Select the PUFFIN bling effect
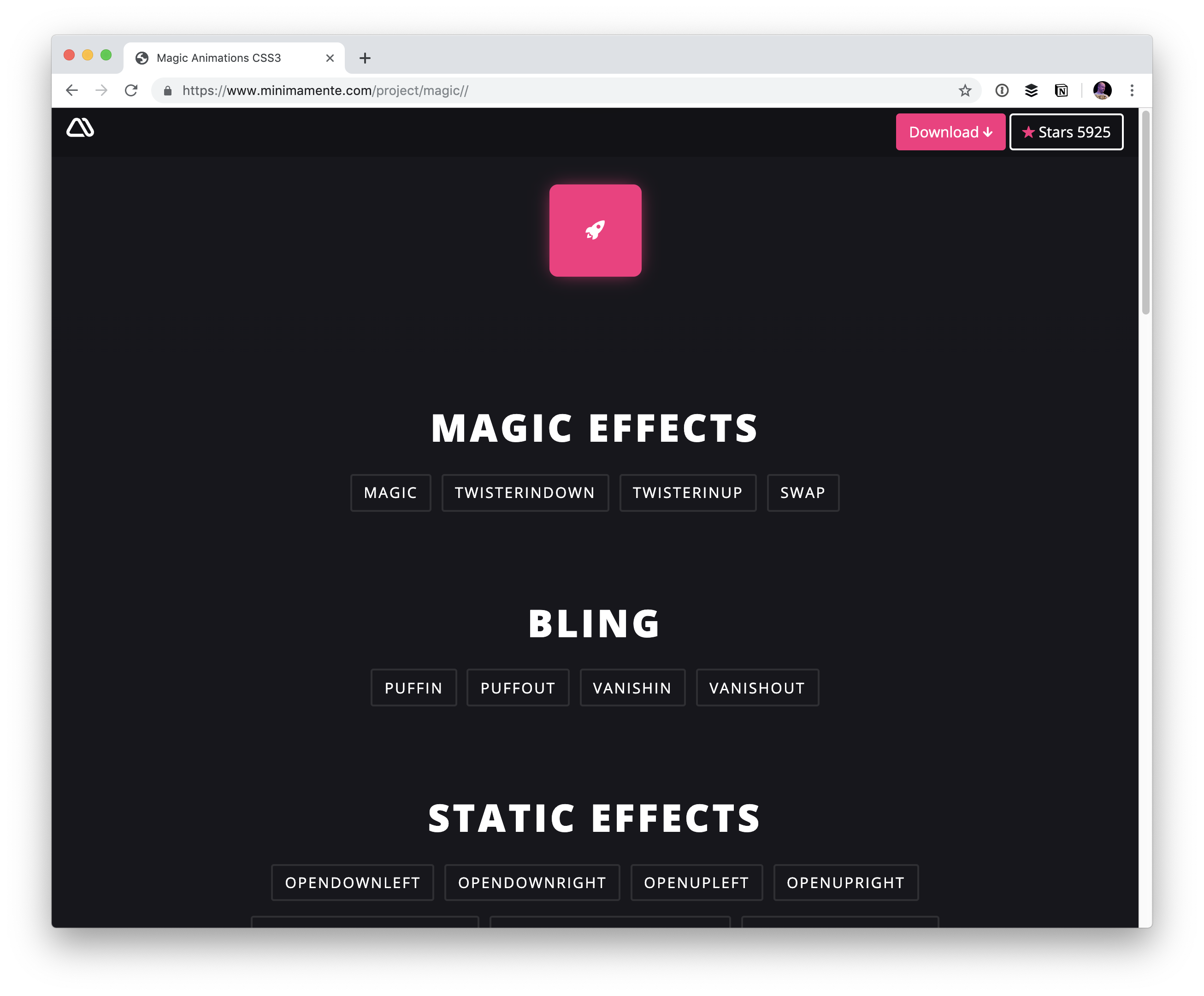The image size is (1204, 996). (414, 687)
